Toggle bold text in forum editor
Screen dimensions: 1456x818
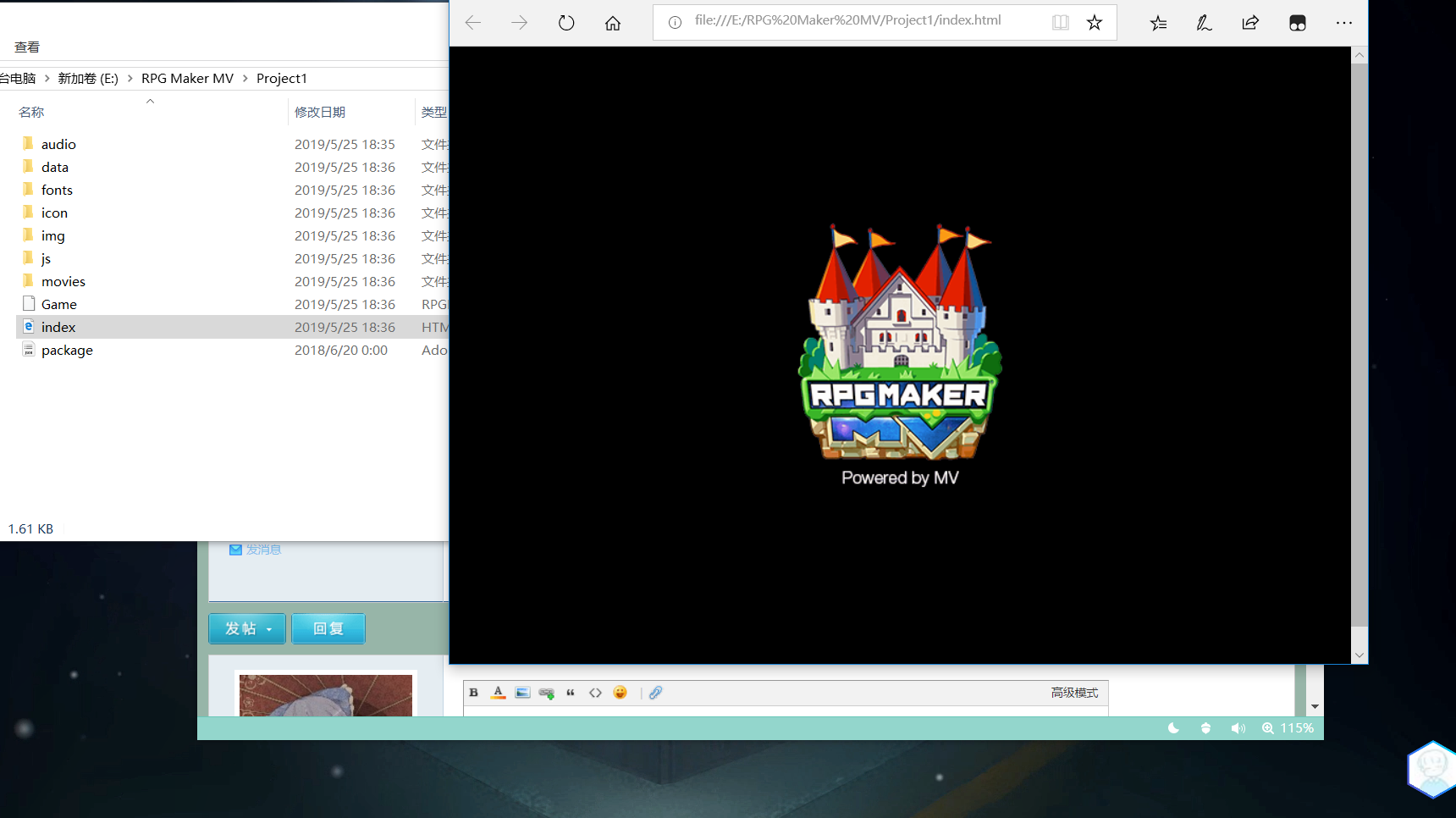474,693
